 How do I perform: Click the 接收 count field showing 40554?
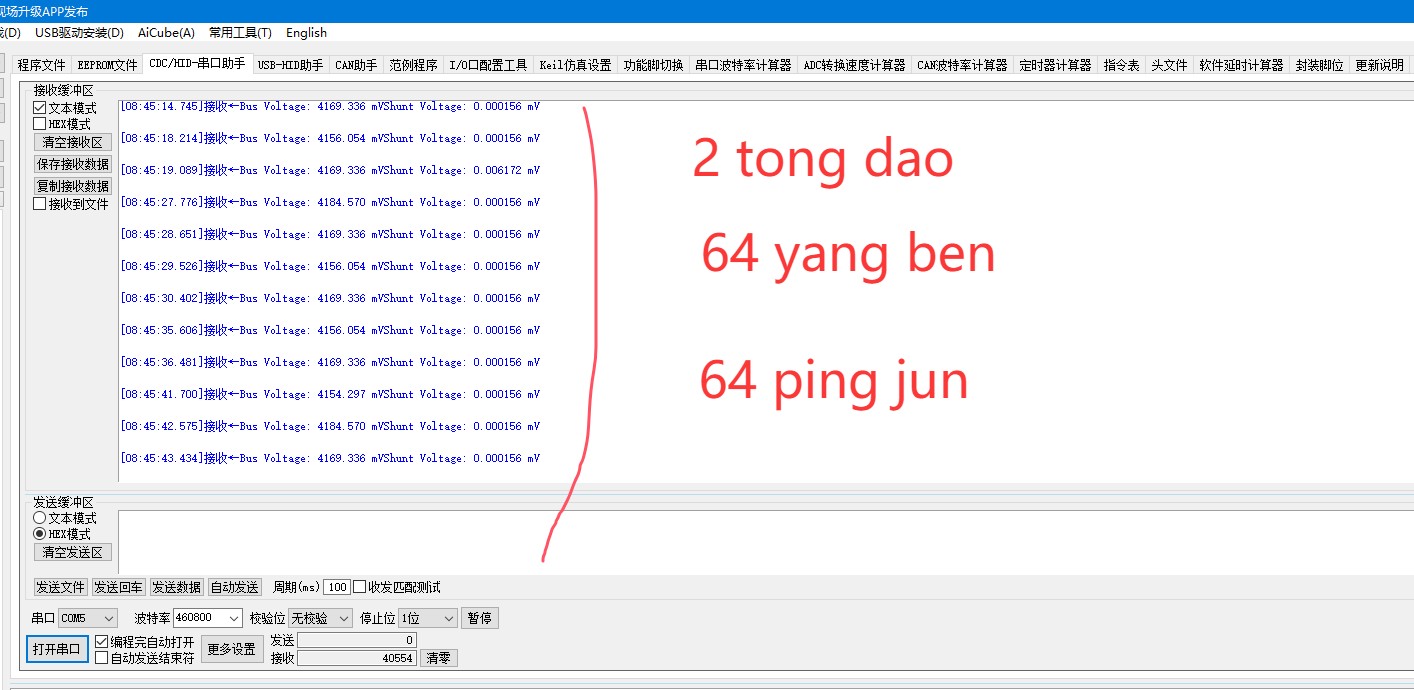[356, 659]
